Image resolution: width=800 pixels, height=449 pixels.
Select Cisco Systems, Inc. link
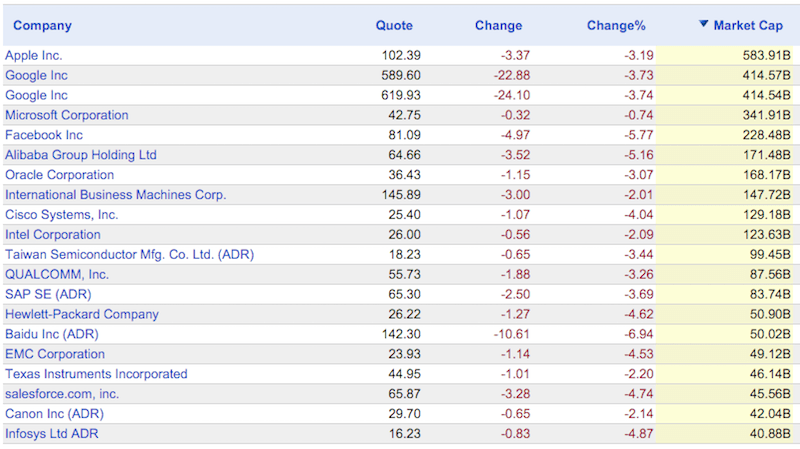(x=62, y=215)
